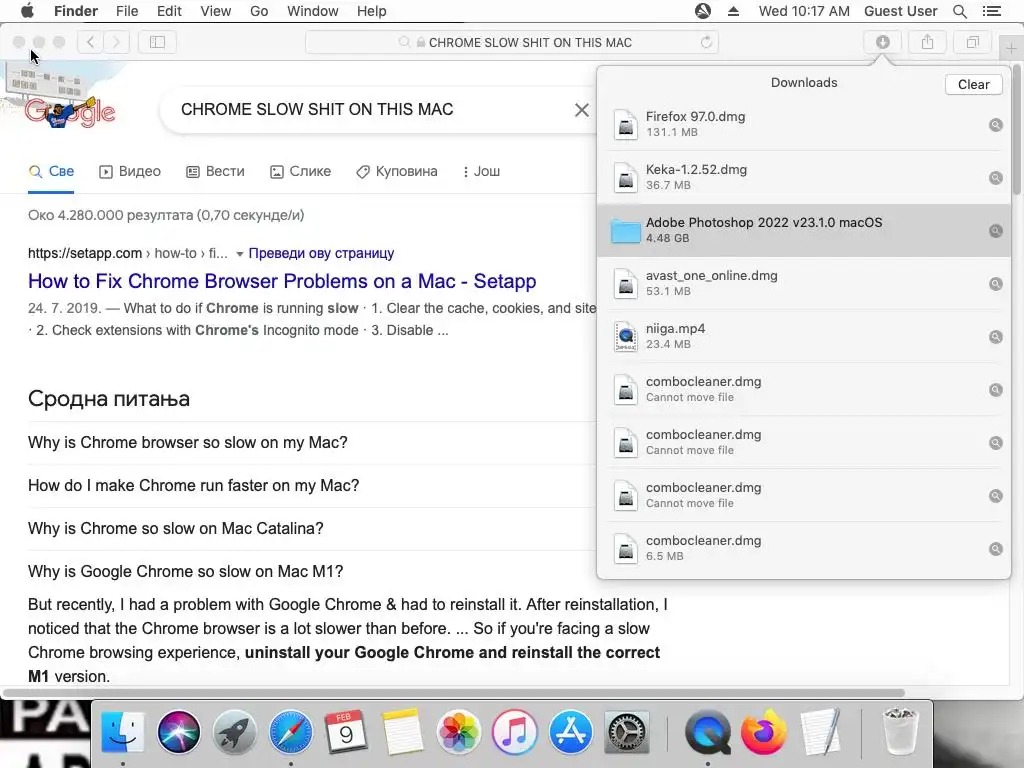The height and width of the screenshot is (768, 1024).
Task: Click the Show Downloads toolbar button
Action: tap(882, 42)
